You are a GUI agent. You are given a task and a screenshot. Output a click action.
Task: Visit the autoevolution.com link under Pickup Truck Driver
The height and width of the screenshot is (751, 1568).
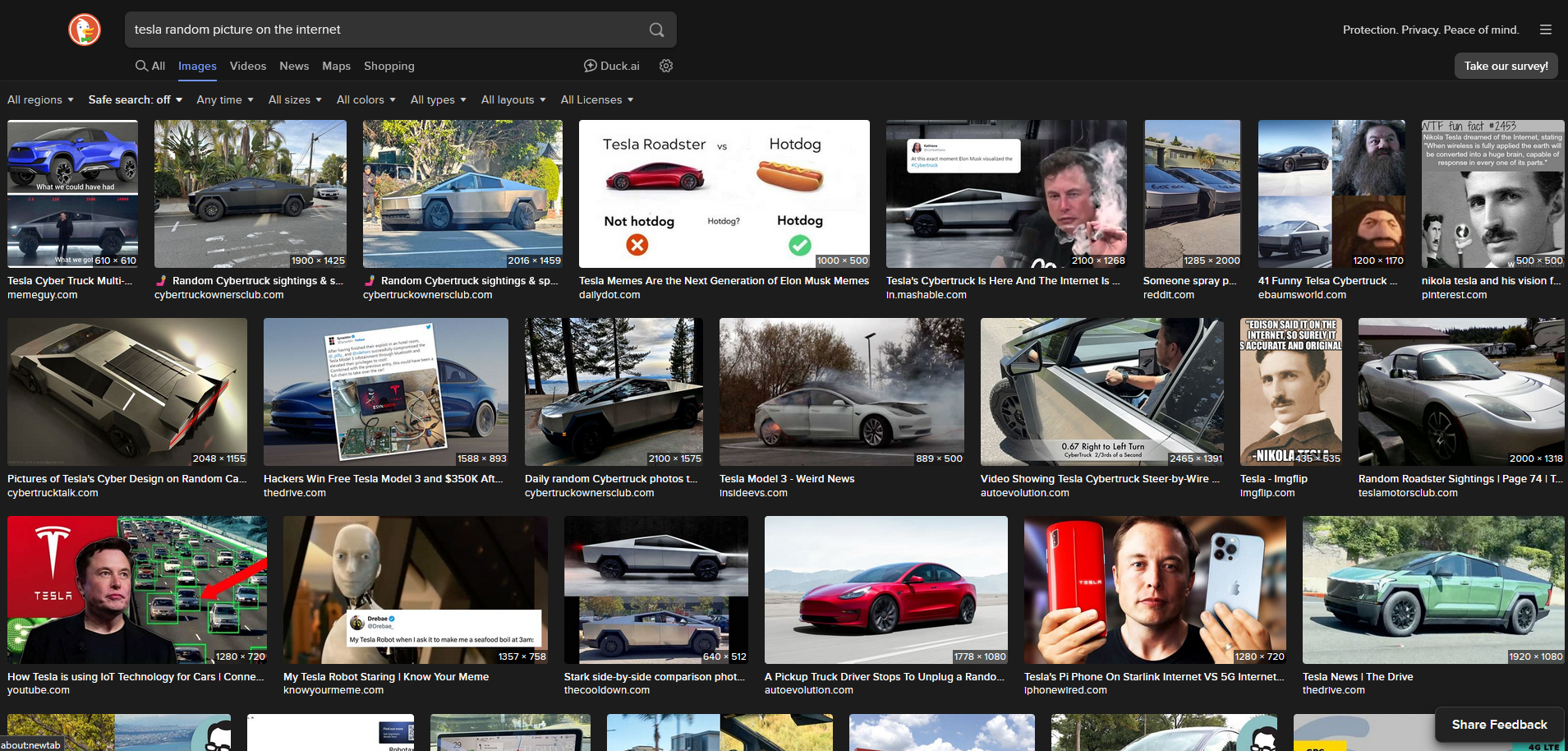tap(809, 690)
